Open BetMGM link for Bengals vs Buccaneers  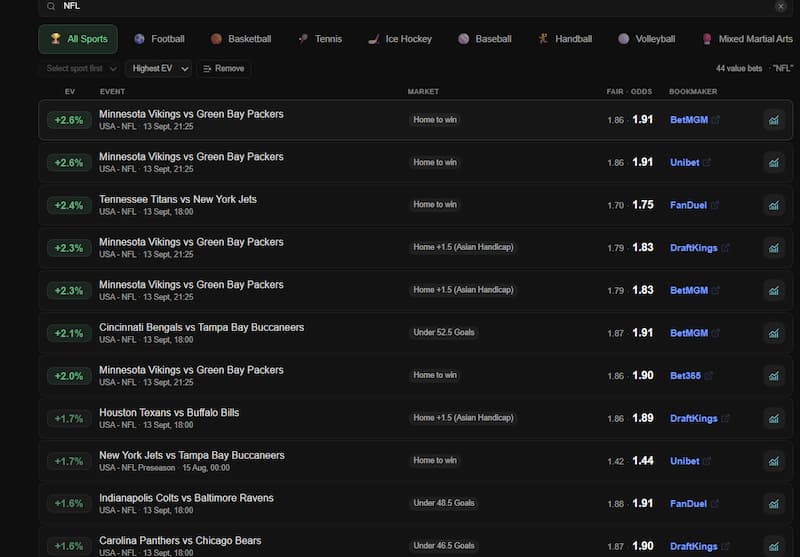689,333
